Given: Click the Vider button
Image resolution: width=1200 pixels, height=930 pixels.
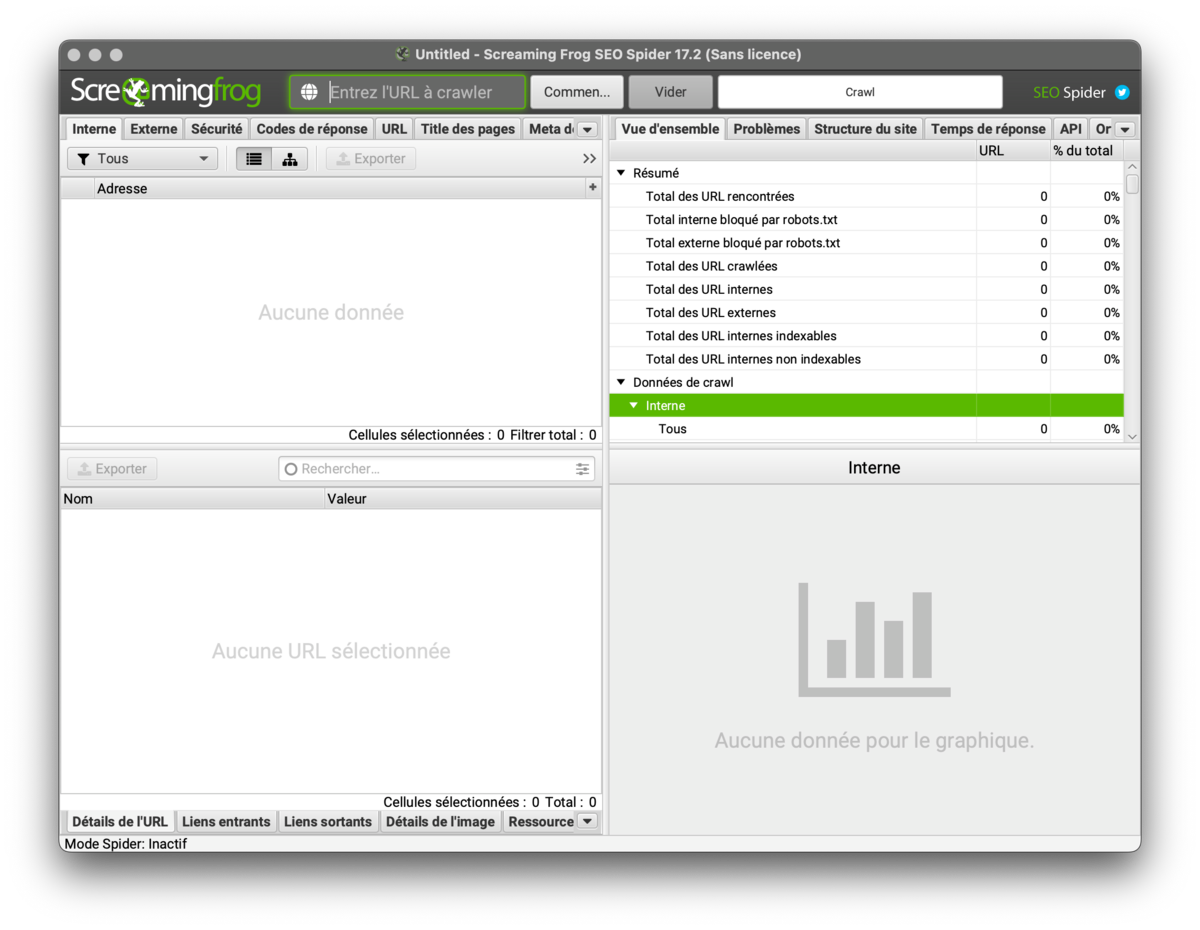Looking at the screenshot, I should (670, 92).
